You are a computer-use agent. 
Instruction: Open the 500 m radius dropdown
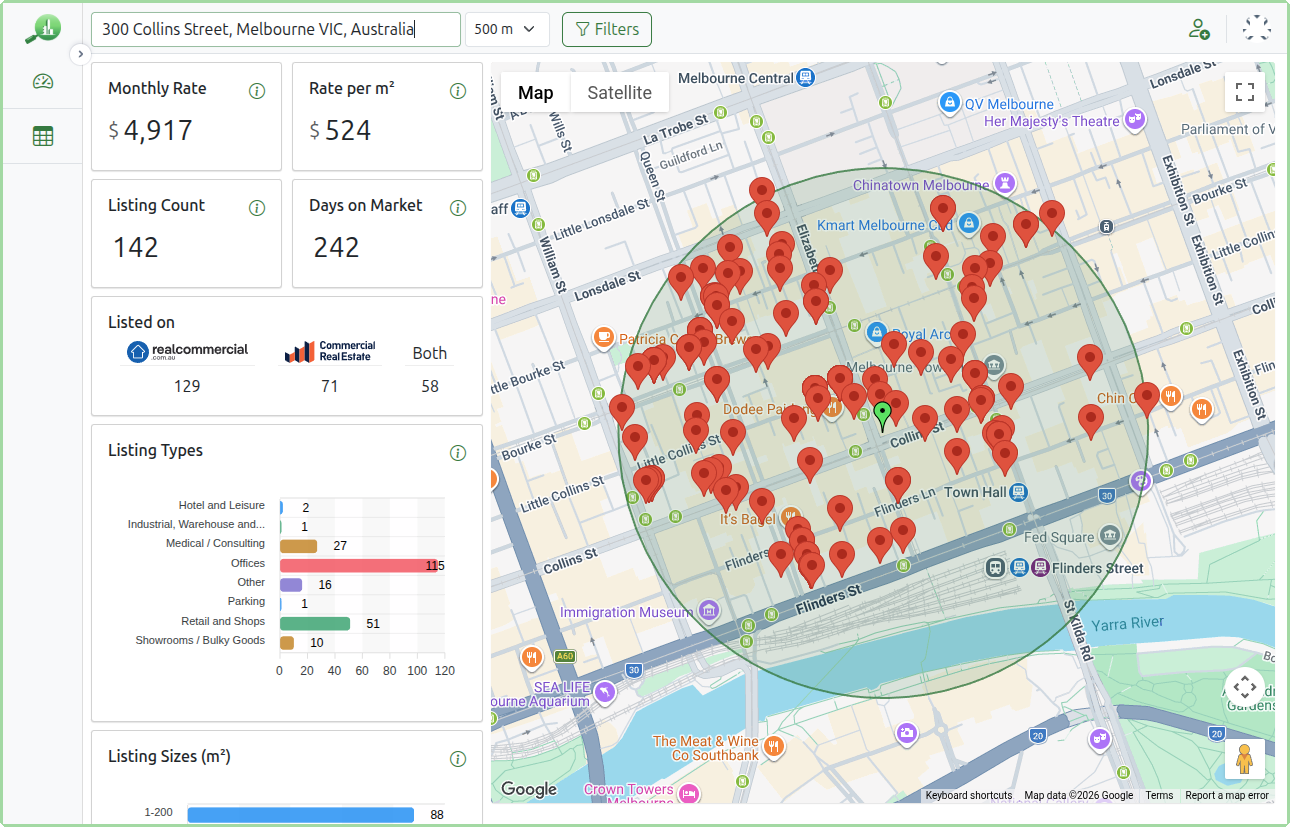507,29
